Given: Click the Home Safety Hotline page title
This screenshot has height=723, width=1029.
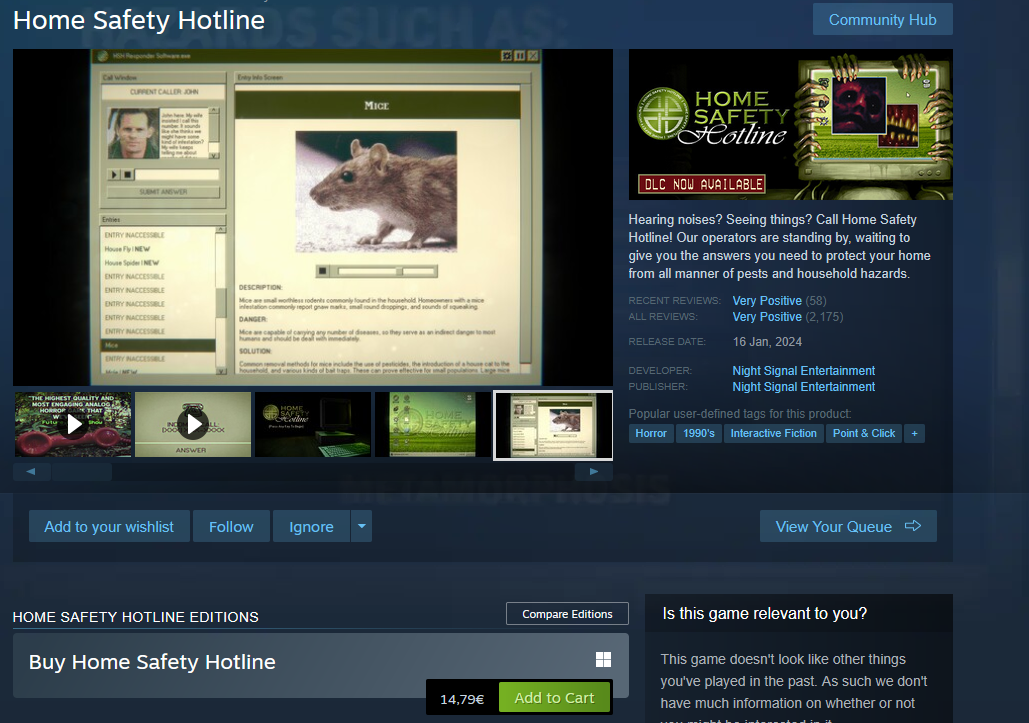Looking at the screenshot, I should click(139, 20).
